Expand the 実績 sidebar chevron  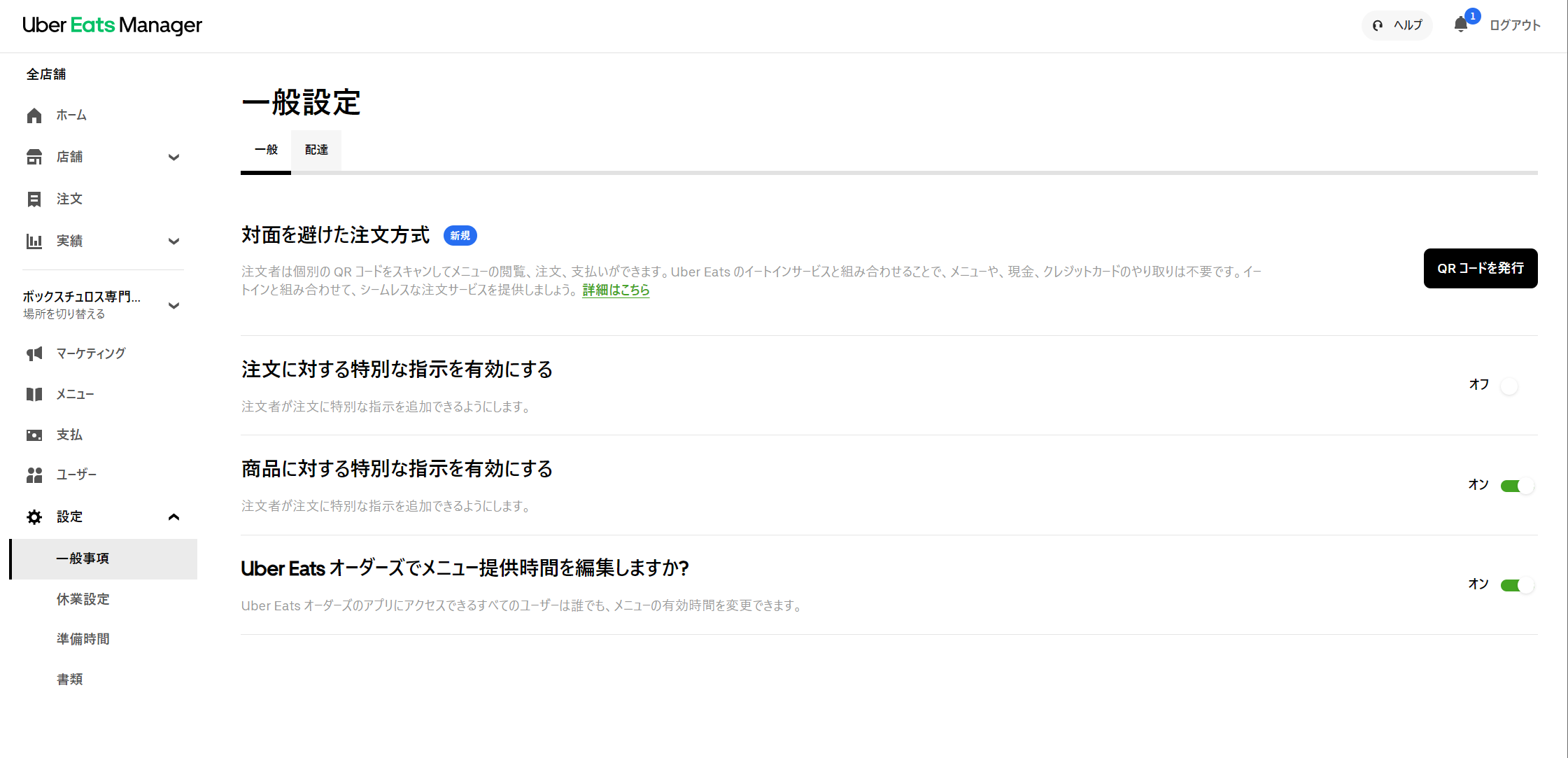tap(174, 241)
